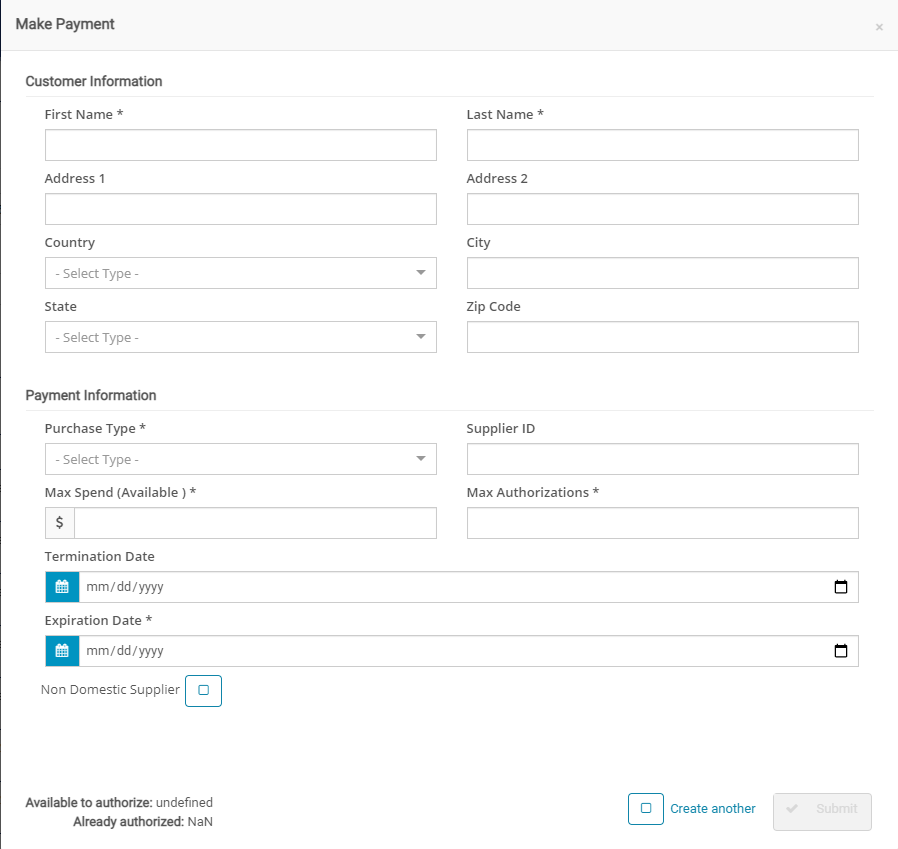Focus the First Name input field
The width and height of the screenshot is (898, 849).
[x=241, y=145]
